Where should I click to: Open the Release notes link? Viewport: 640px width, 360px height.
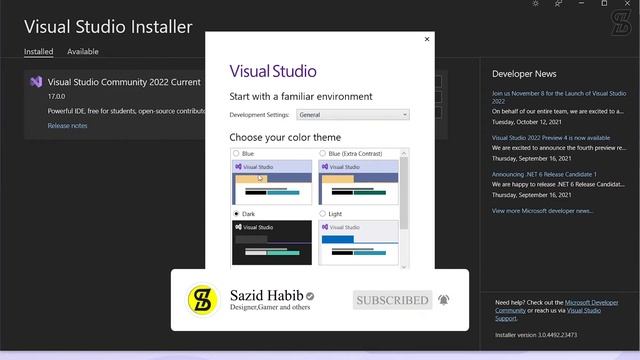point(67,126)
